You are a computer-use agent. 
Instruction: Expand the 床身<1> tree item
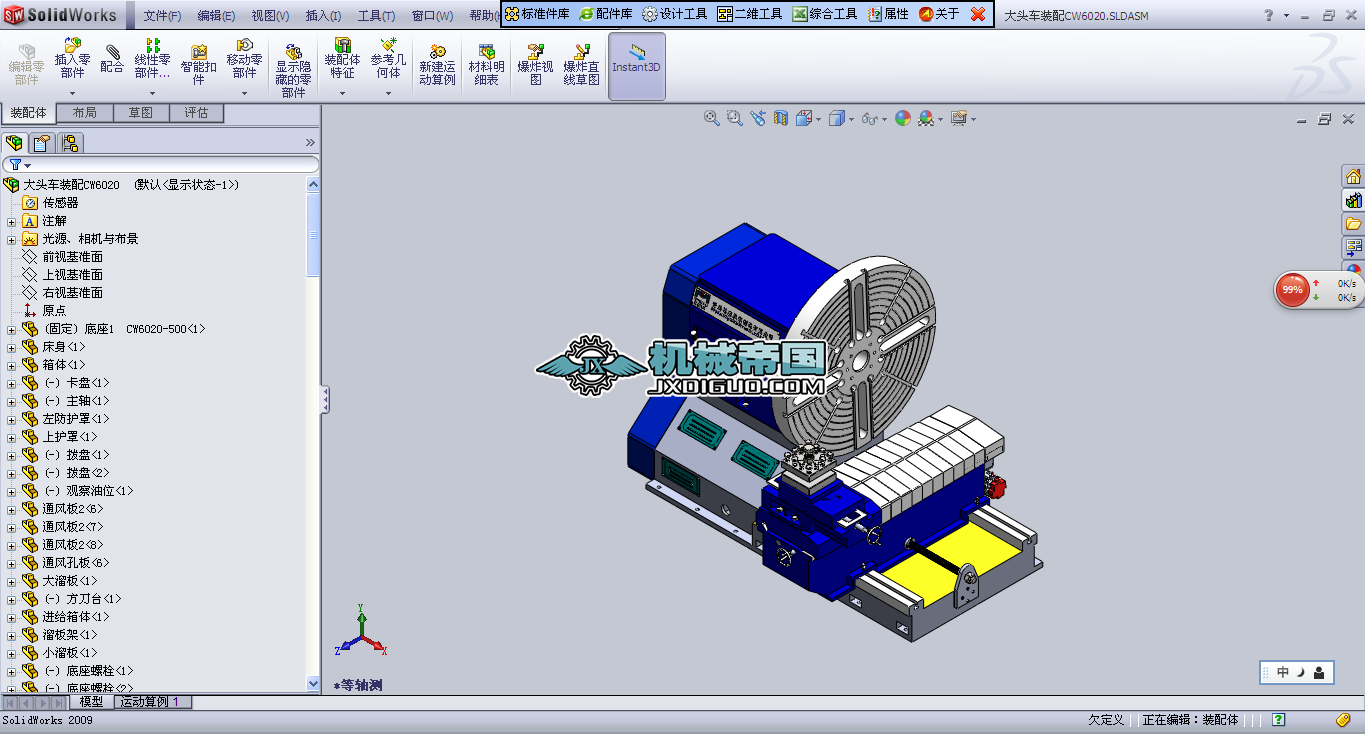point(13,346)
